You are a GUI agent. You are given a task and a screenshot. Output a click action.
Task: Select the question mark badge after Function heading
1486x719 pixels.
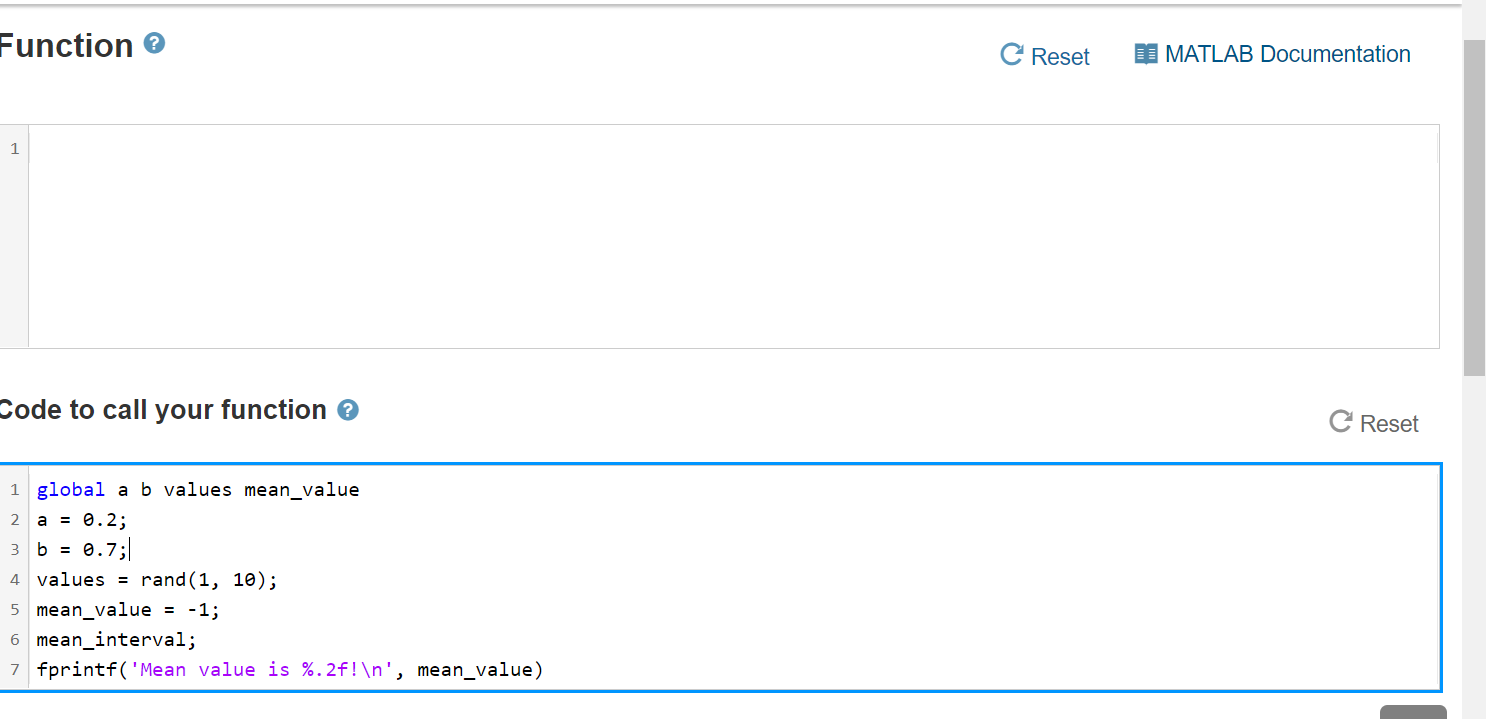tap(153, 44)
